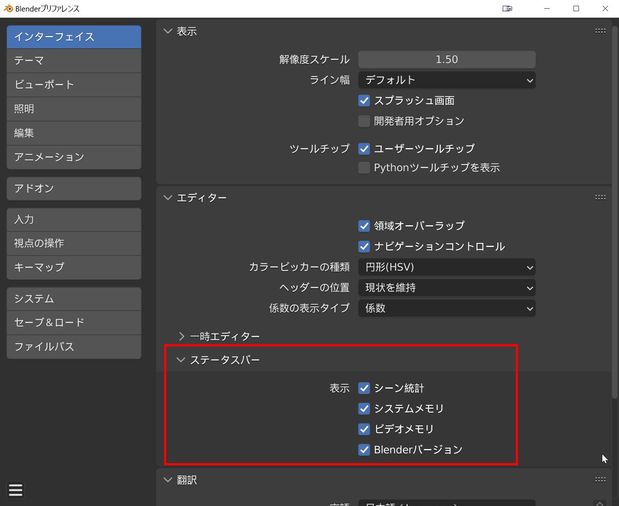This screenshot has width=619, height=506.
Task: Click grip dots icon of 翻訳 panel
Action: (x=600, y=480)
